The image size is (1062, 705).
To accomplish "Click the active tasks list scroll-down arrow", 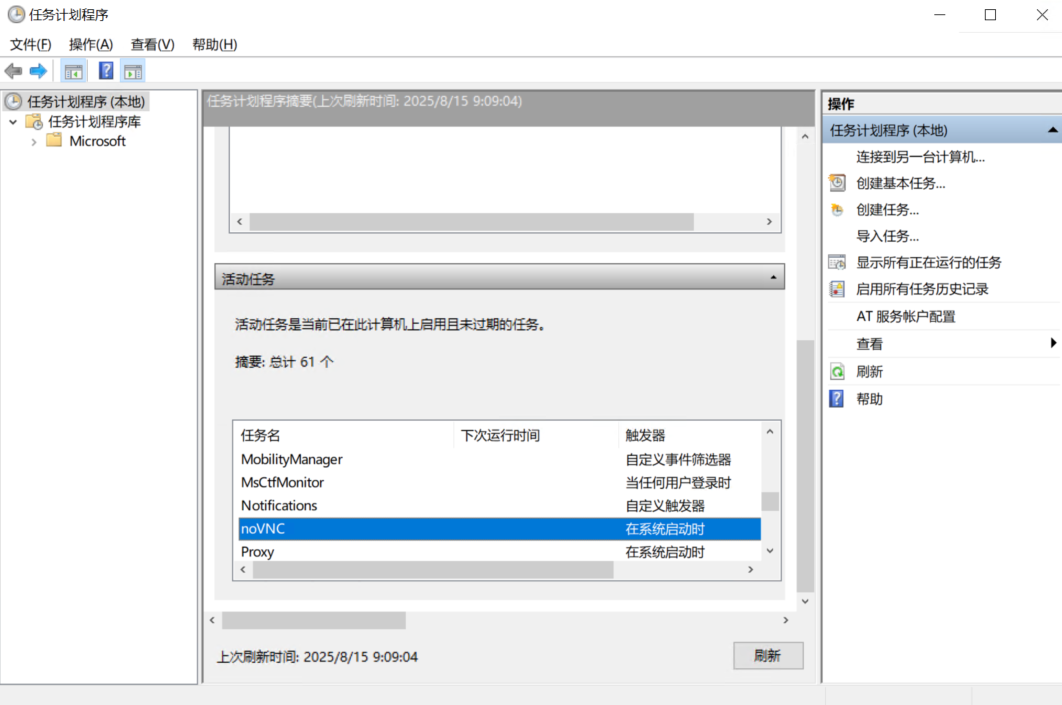I will pyautogui.click(x=770, y=551).
